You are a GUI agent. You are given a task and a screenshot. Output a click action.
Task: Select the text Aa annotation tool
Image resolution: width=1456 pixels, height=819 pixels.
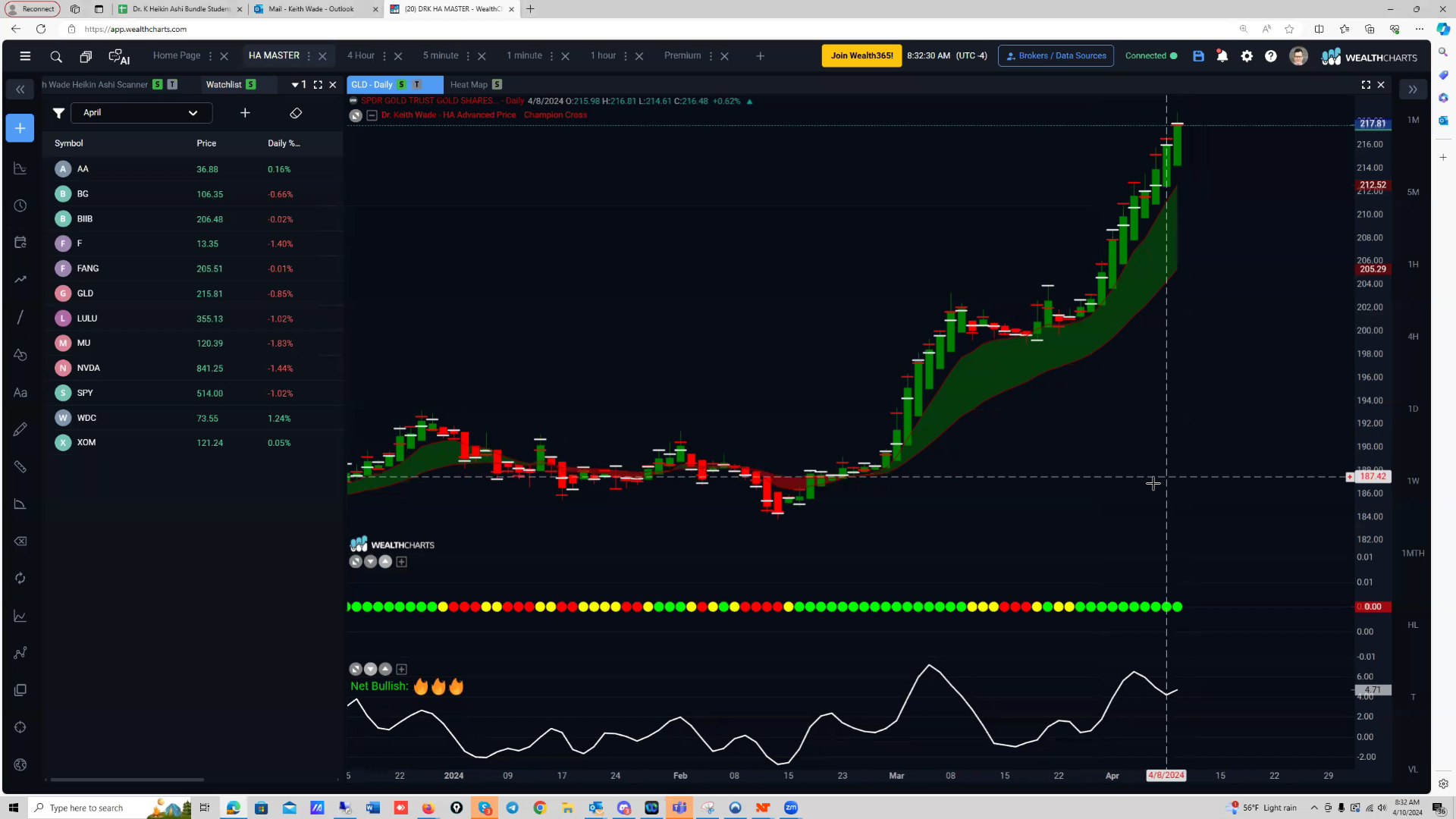pos(20,392)
